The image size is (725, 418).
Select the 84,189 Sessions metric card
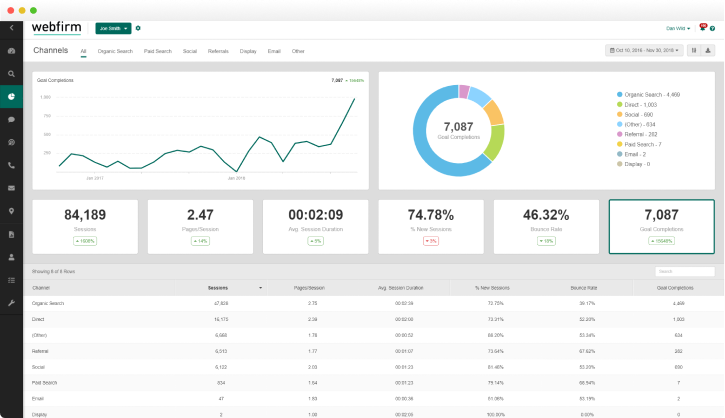point(85,227)
